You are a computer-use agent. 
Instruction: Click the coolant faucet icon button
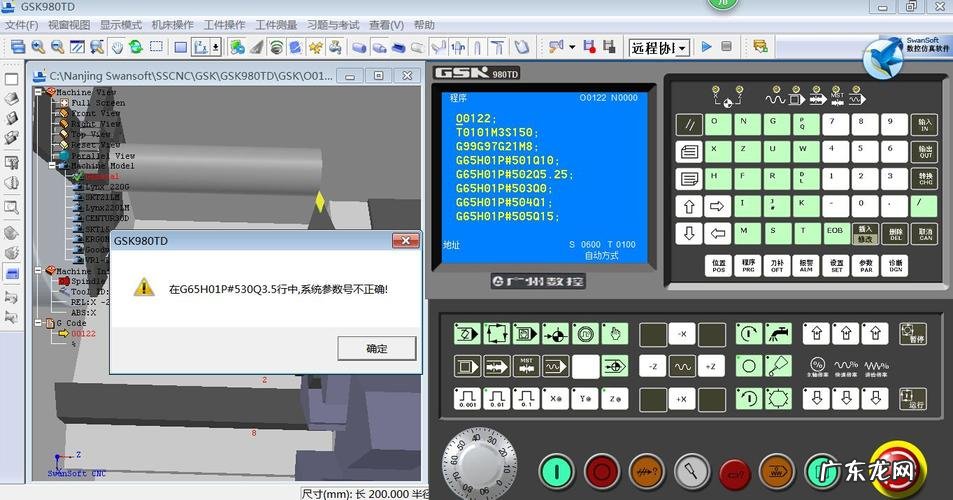coord(777,334)
